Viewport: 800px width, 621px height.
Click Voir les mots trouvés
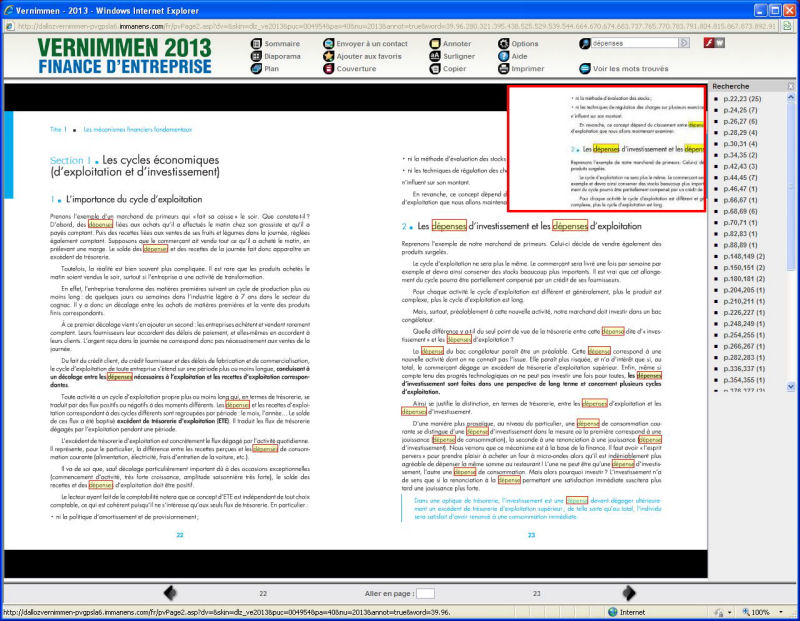tap(623, 68)
